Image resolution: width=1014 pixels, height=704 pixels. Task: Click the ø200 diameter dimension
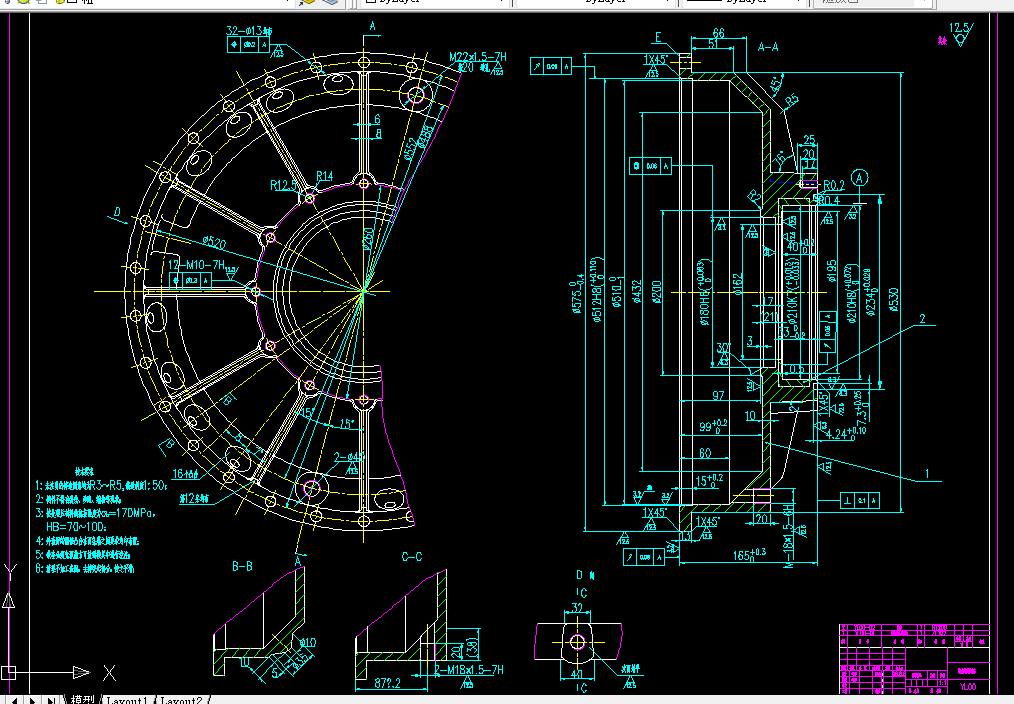coord(656,292)
